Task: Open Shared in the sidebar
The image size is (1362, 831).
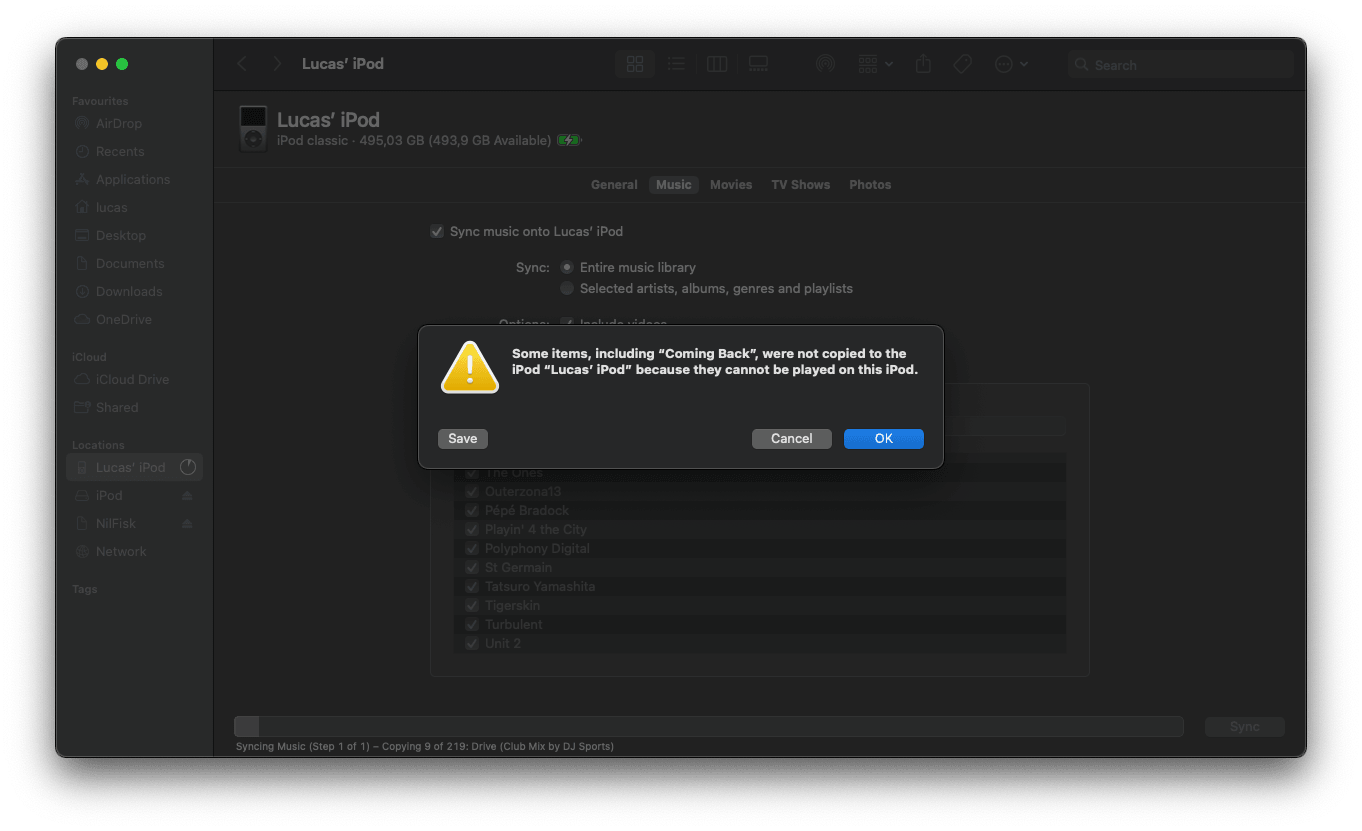Action: tap(134, 408)
